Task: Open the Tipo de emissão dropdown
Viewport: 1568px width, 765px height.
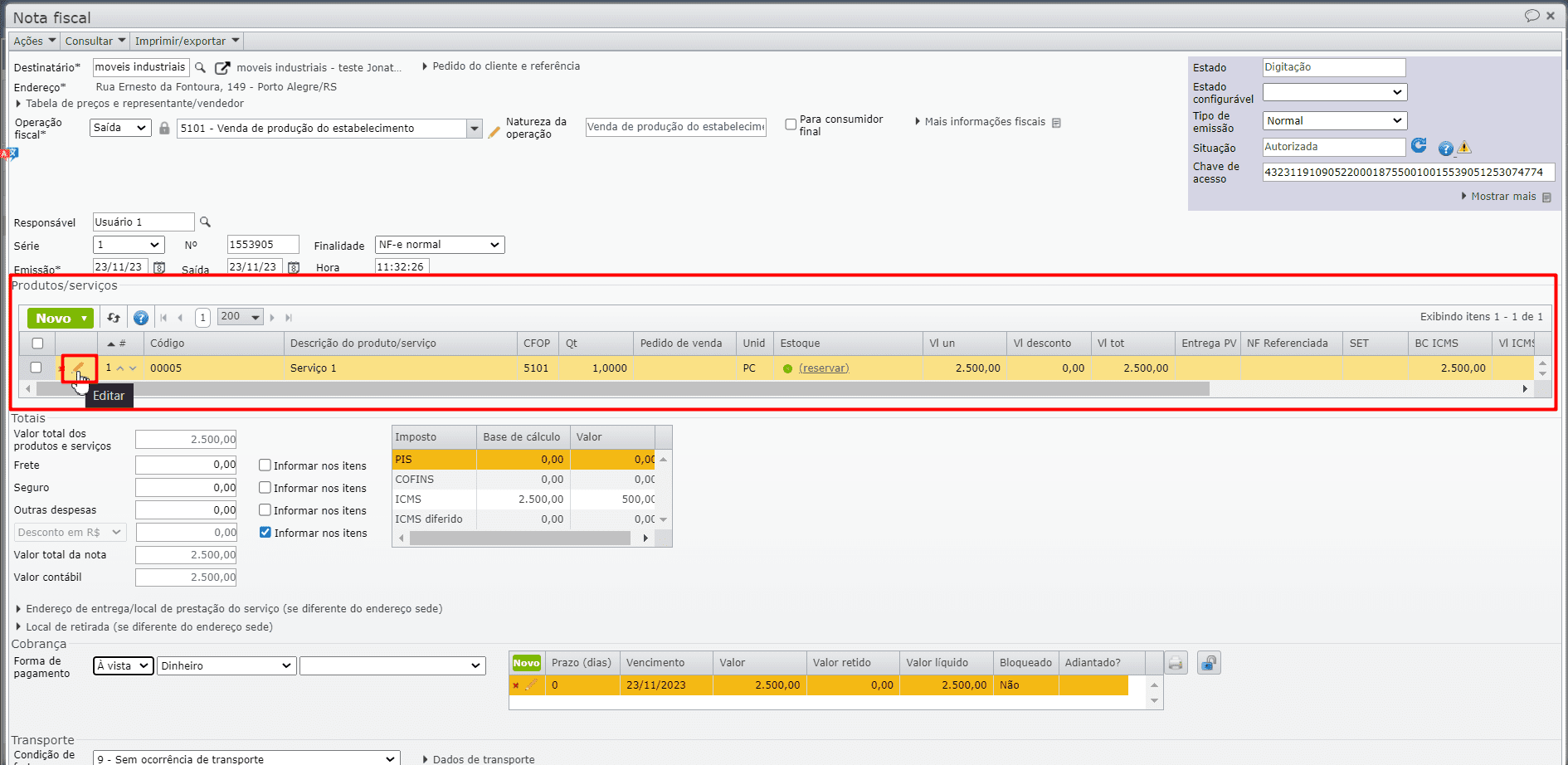Action: pyautogui.click(x=1335, y=120)
